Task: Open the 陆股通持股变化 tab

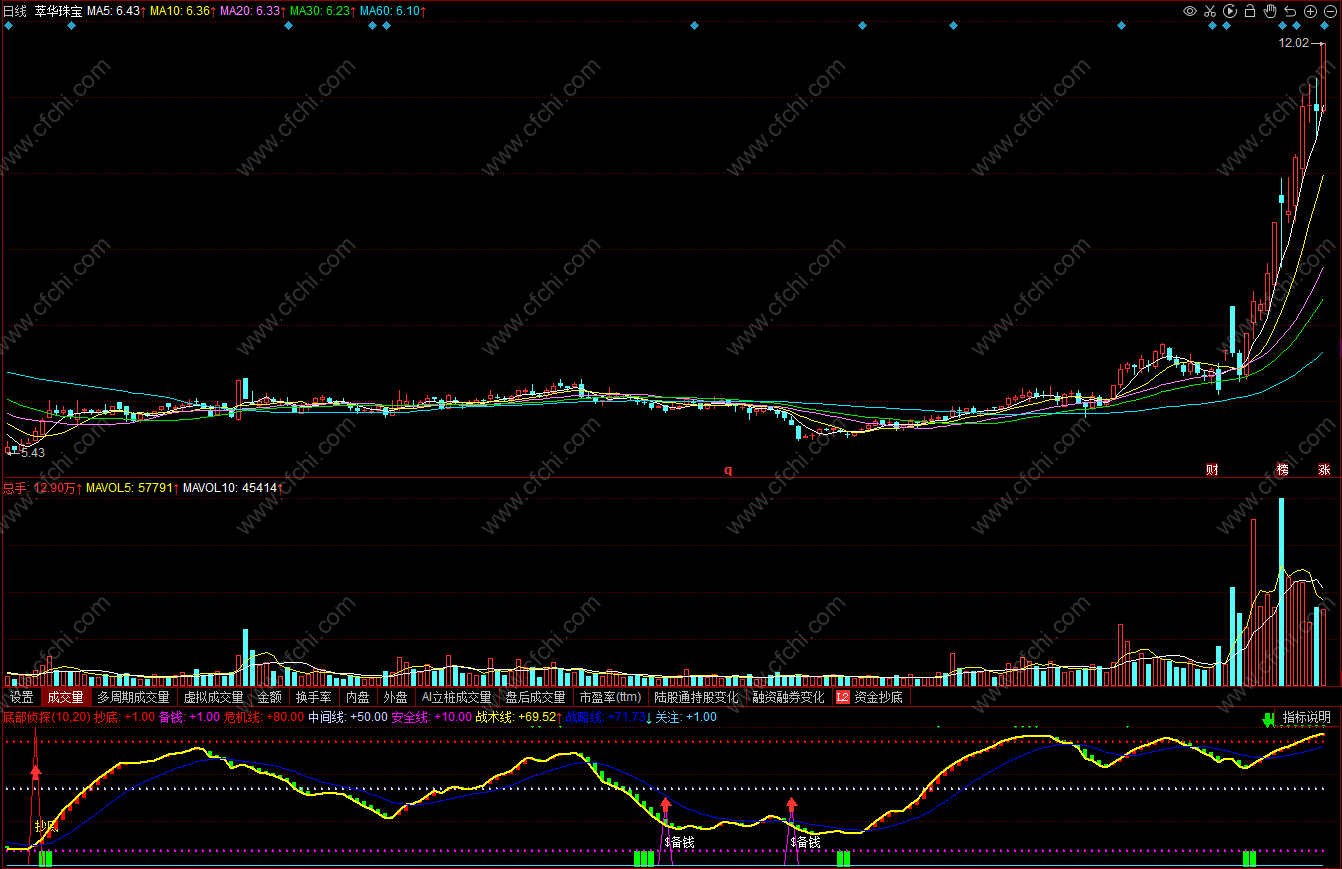Action: tap(696, 697)
